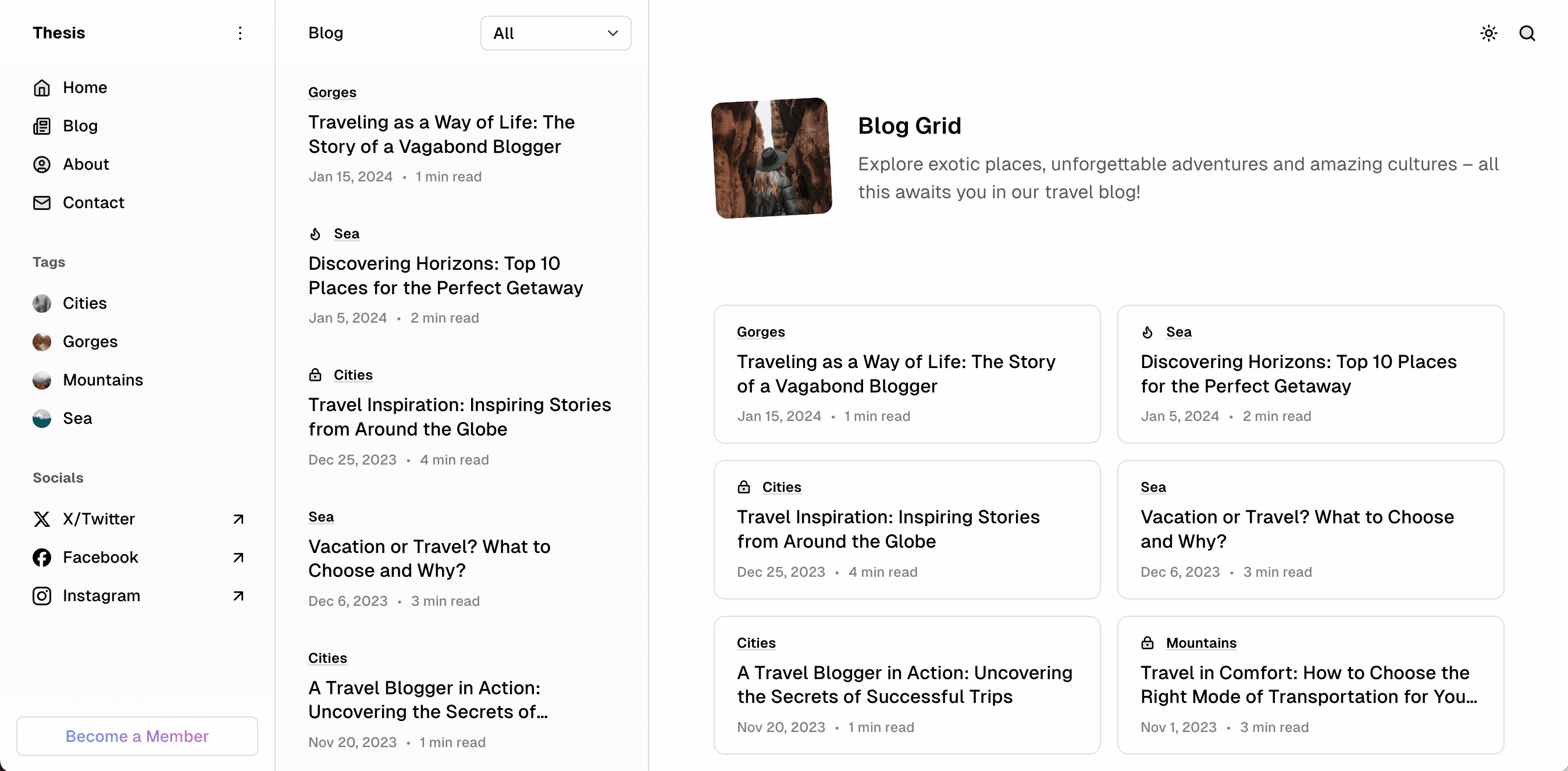Click the Gorges tag thumbnail image
The width and height of the screenshot is (1568, 771).
[x=41, y=341]
